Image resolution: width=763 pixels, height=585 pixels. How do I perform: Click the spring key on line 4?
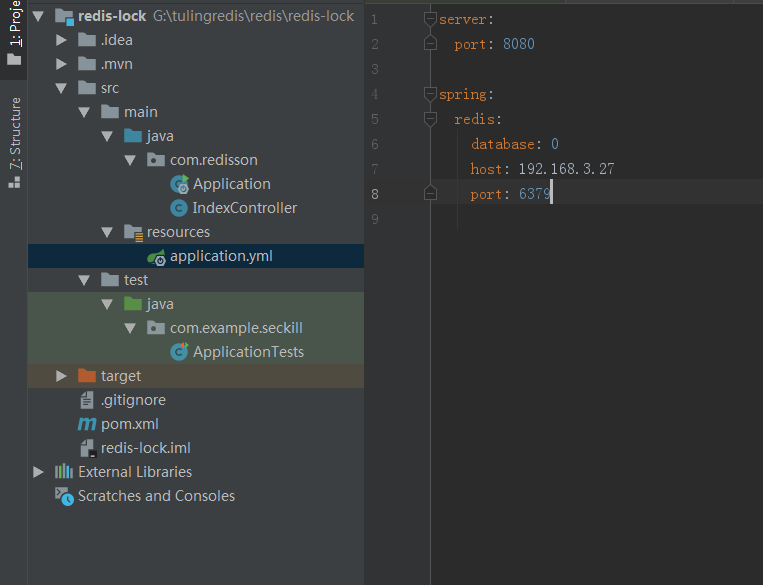pyautogui.click(x=463, y=94)
